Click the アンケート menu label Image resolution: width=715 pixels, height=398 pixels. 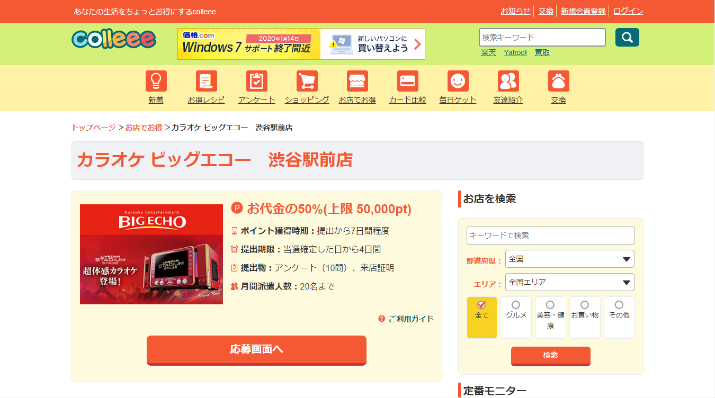pyautogui.click(x=256, y=100)
